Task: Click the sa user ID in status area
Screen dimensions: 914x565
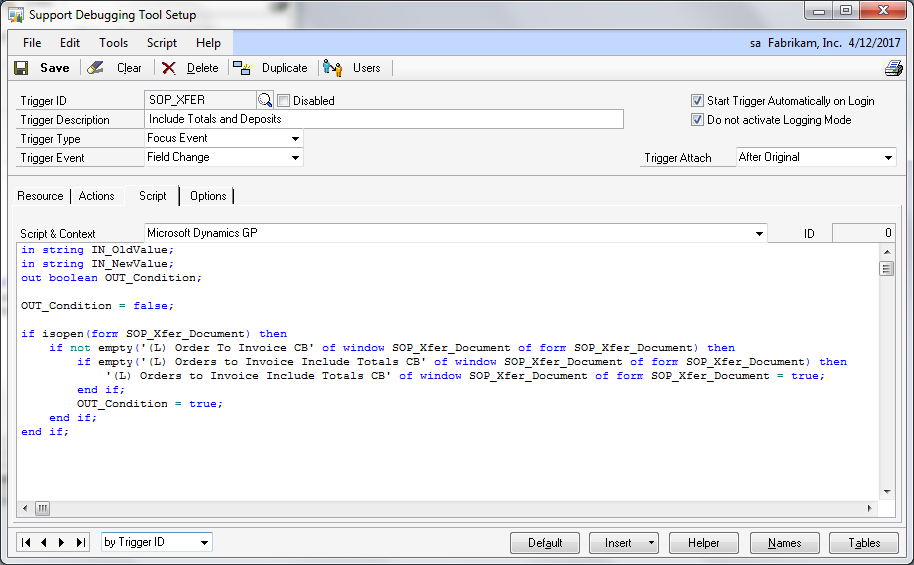Action: (755, 43)
